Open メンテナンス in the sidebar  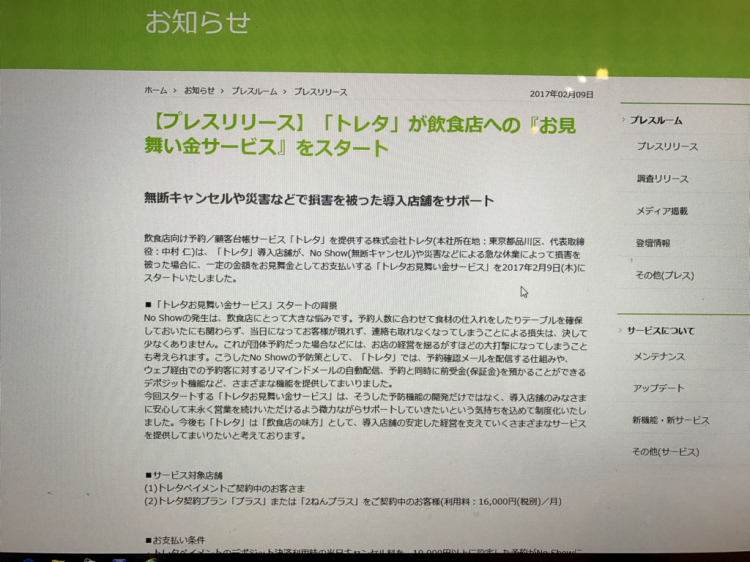pos(659,357)
